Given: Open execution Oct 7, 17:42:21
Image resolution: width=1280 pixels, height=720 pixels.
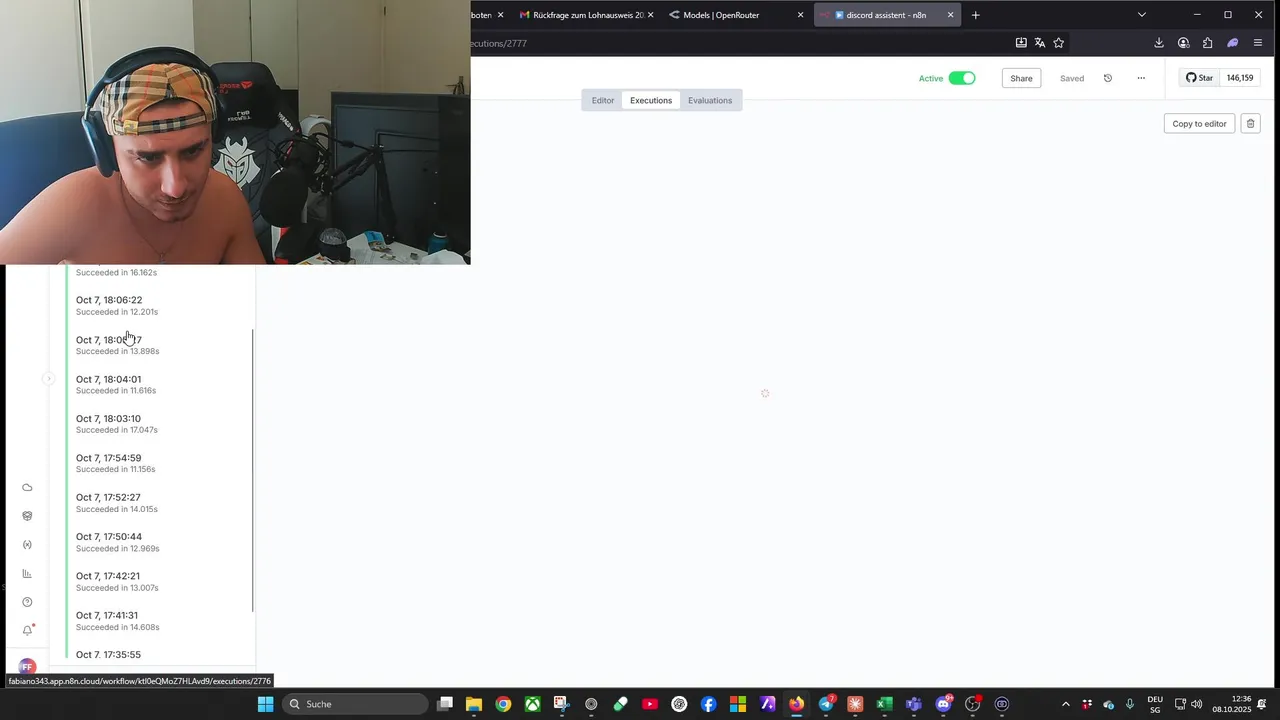Looking at the screenshot, I should tap(158, 582).
